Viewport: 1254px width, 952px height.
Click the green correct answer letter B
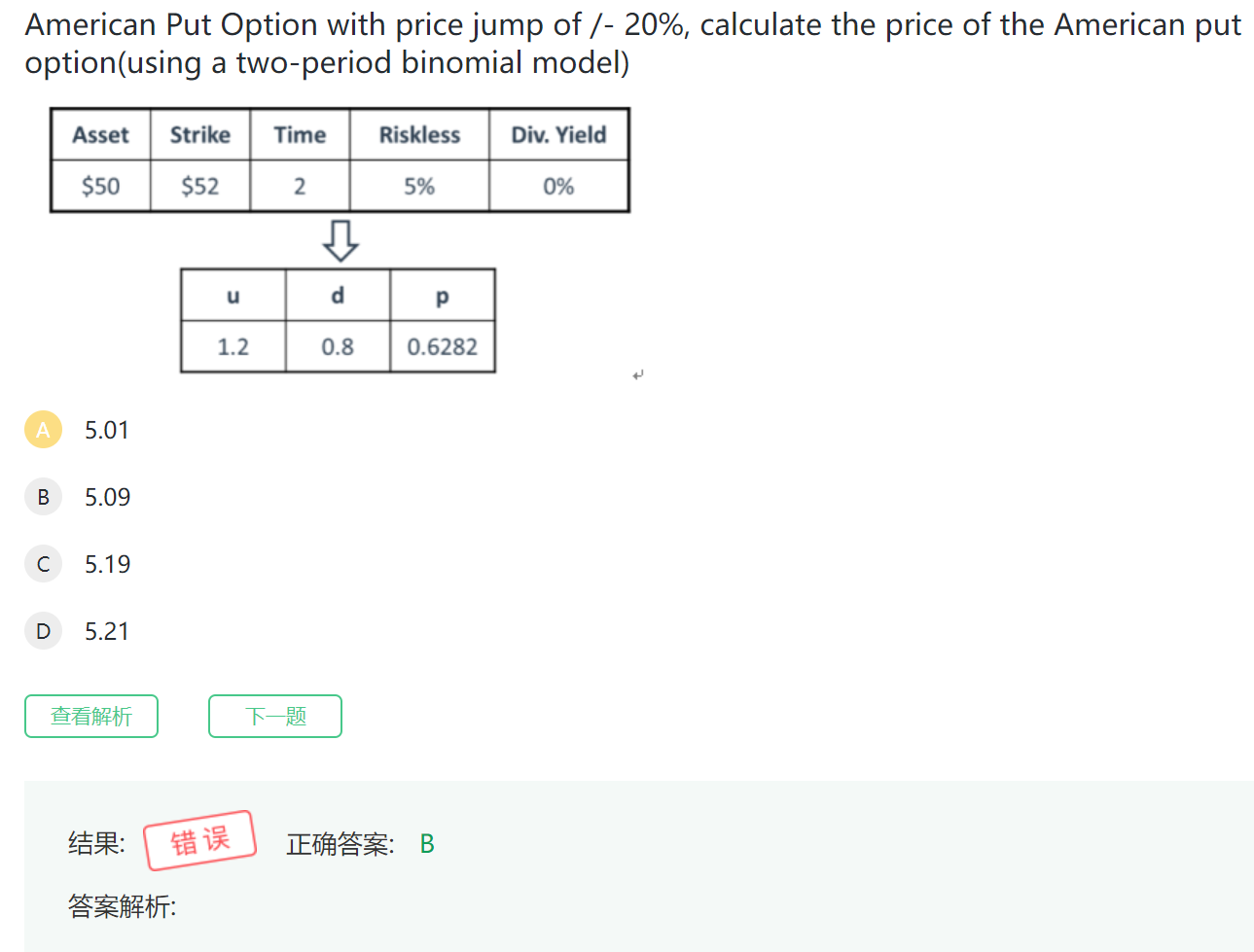(x=427, y=844)
